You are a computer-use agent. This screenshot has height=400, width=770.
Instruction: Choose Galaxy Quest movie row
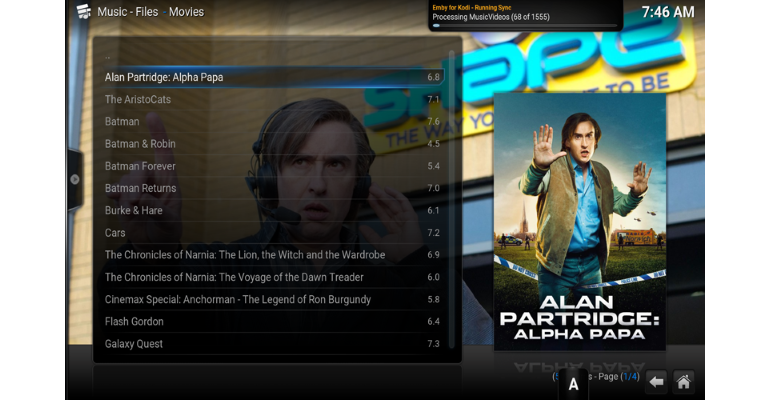[273, 344]
